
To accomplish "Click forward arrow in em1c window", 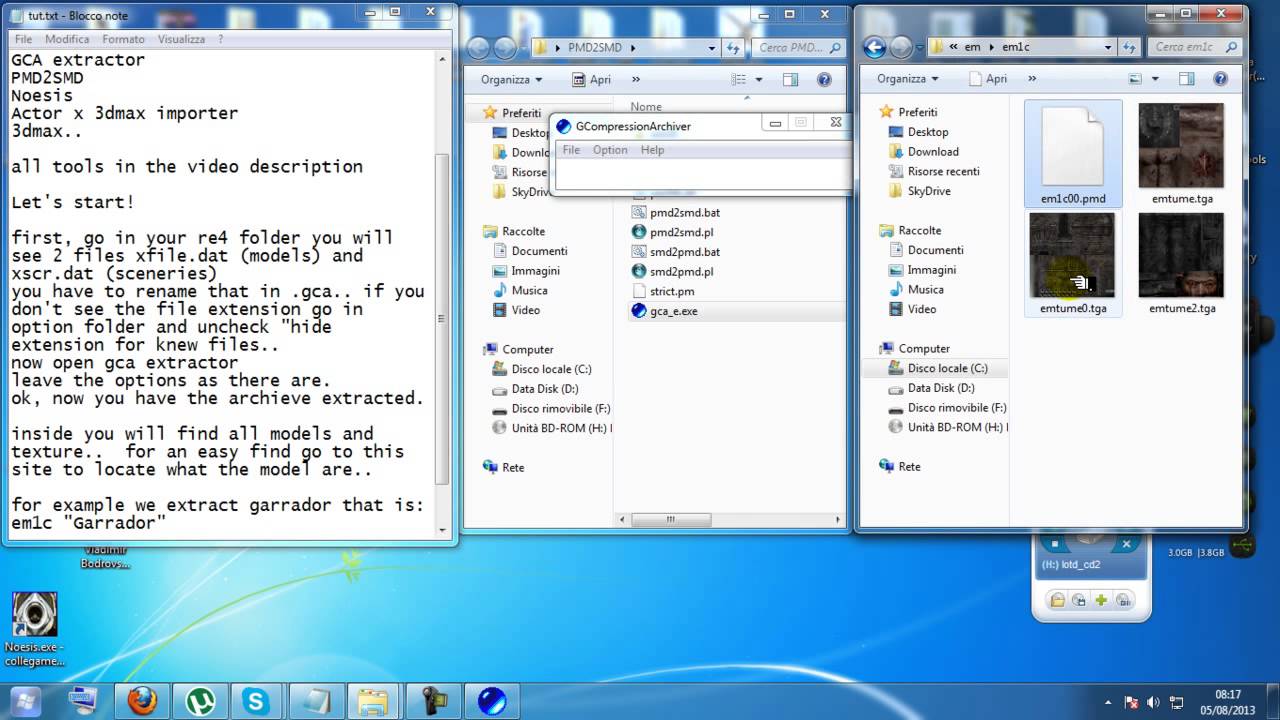I will point(902,47).
